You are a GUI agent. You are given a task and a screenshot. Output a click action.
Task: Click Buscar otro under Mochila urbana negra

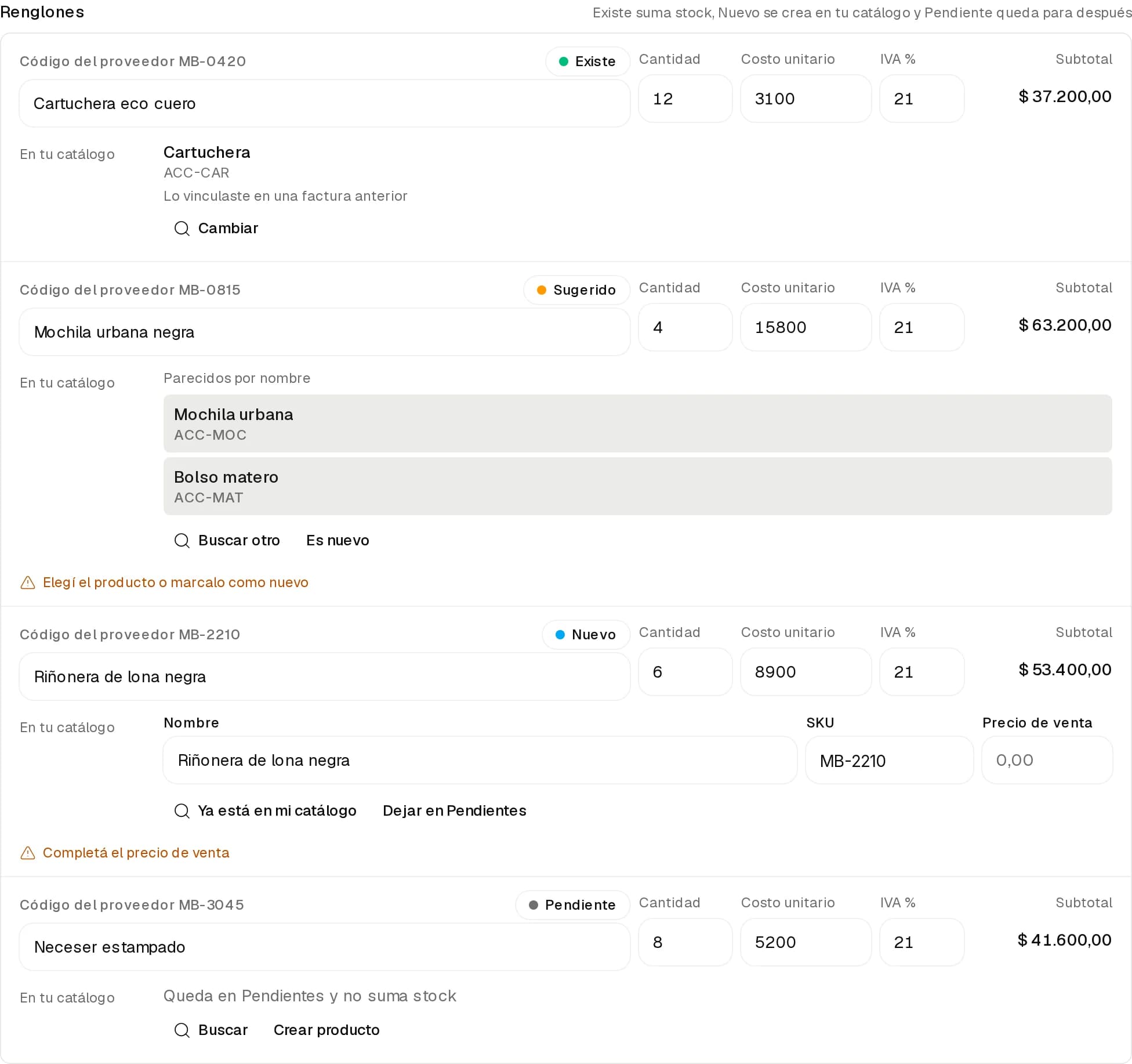pyautogui.click(x=227, y=540)
